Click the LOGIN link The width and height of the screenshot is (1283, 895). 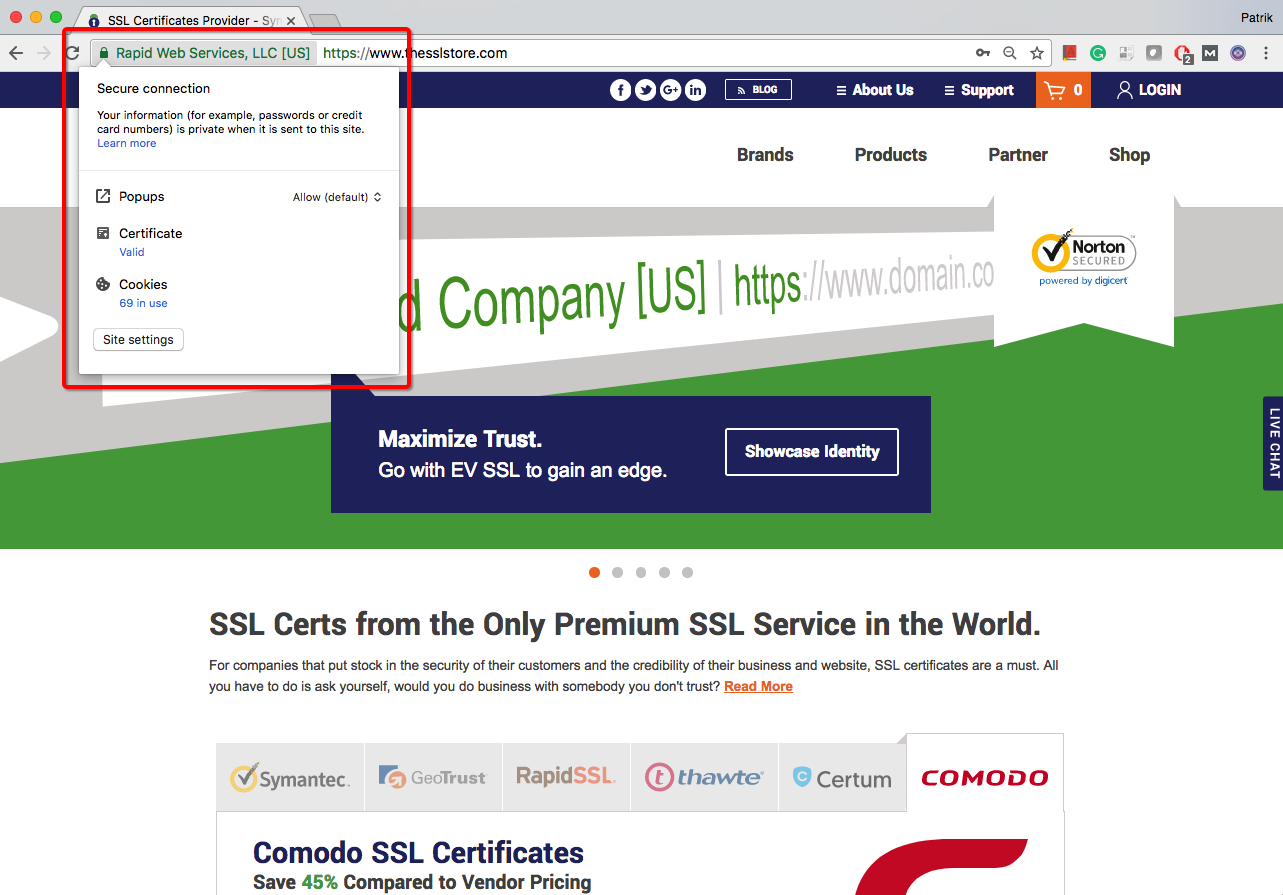[x=1149, y=90]
